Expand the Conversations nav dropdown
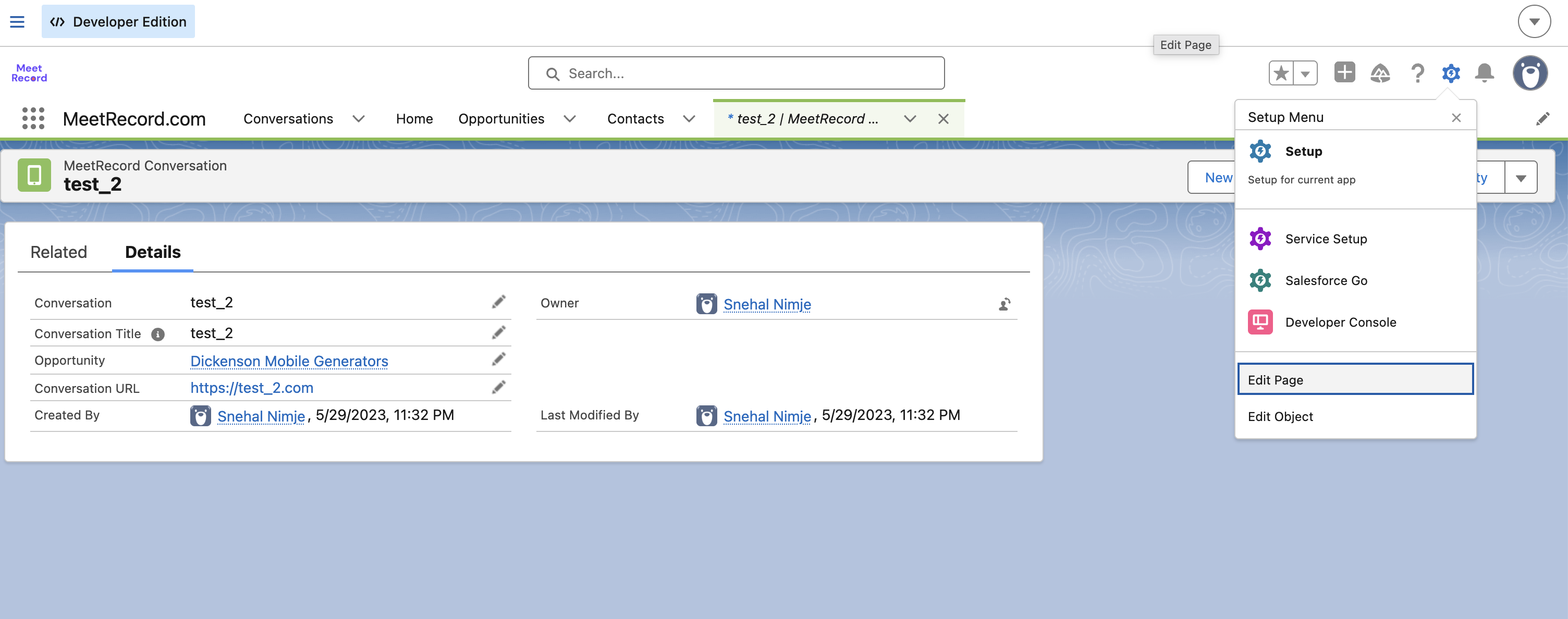 [x=359, y=119]
